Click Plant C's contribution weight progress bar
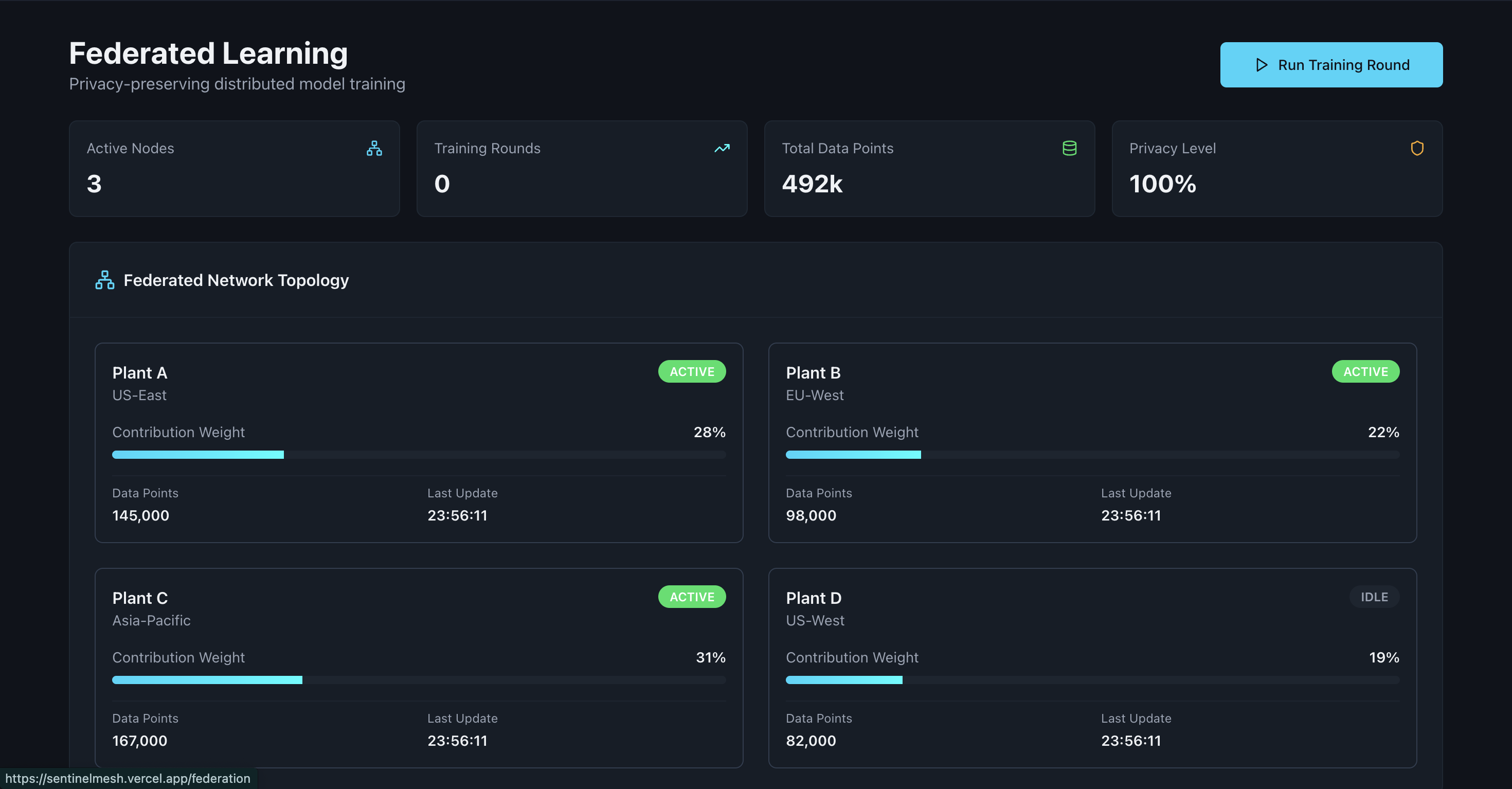The height and width of the screenshot is (789, 1512). (419, 680)
